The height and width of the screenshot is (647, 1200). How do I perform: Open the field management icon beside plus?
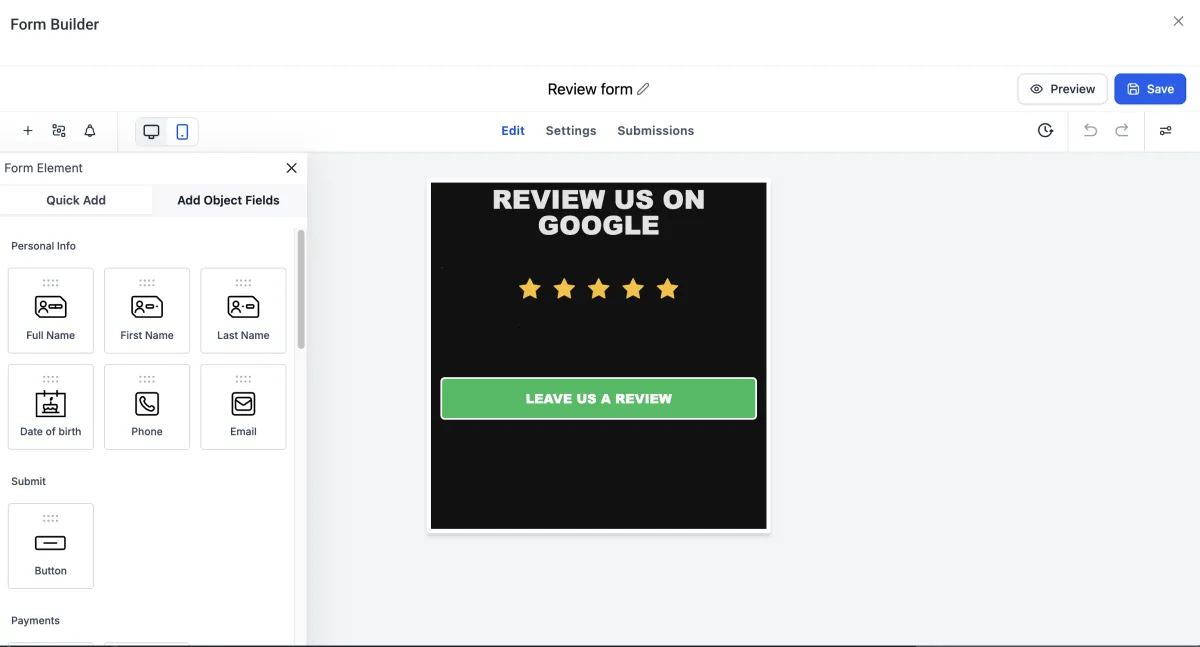click(x=59, y=131)
